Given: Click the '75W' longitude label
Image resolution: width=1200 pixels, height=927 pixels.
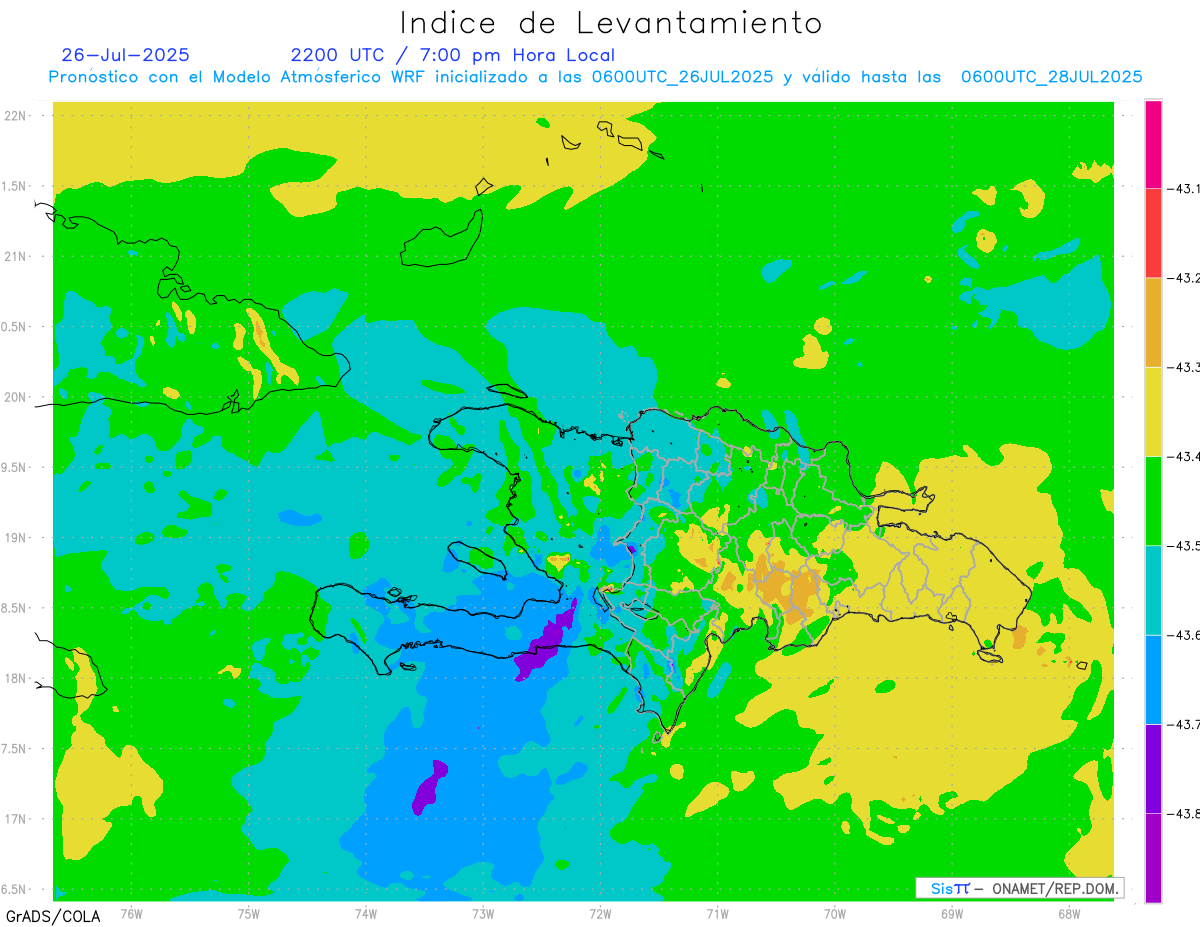Looking at the screenshot, I should 249,913.
